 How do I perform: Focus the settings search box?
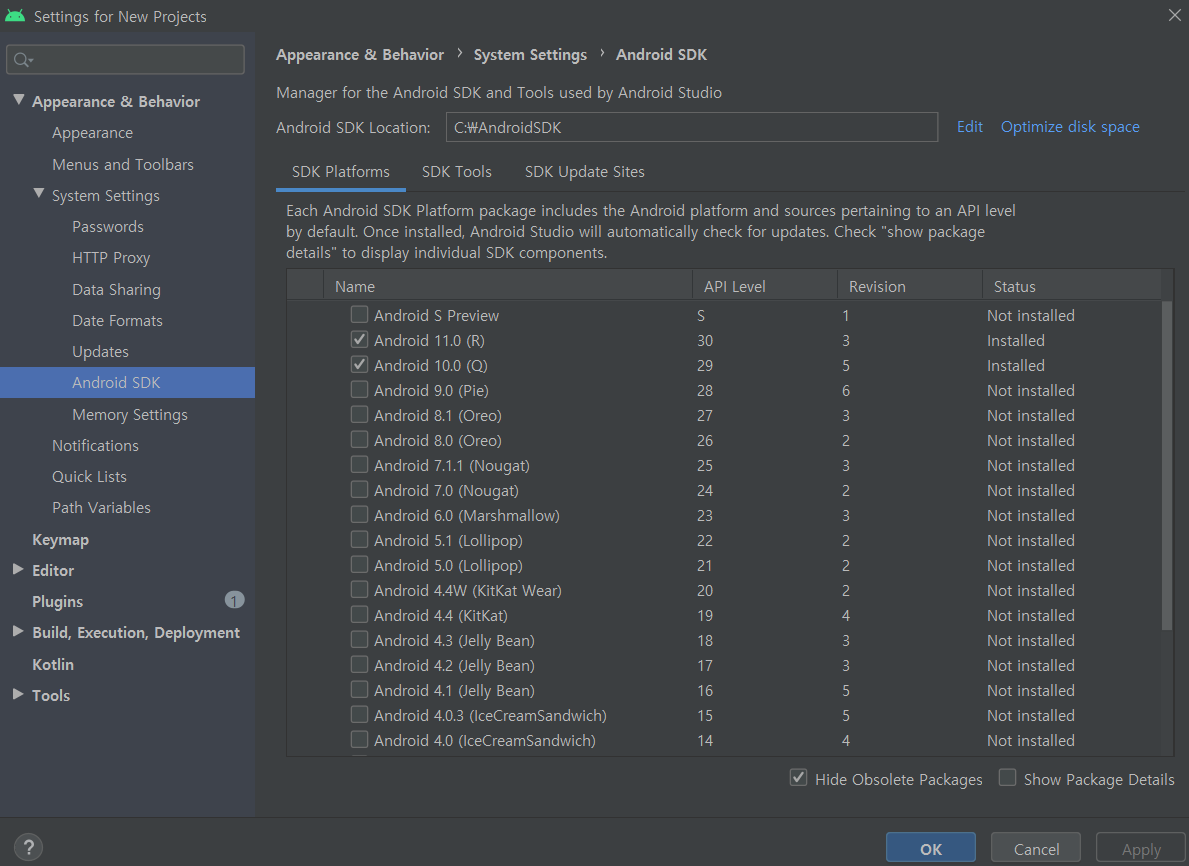click(x=125, y=60)
